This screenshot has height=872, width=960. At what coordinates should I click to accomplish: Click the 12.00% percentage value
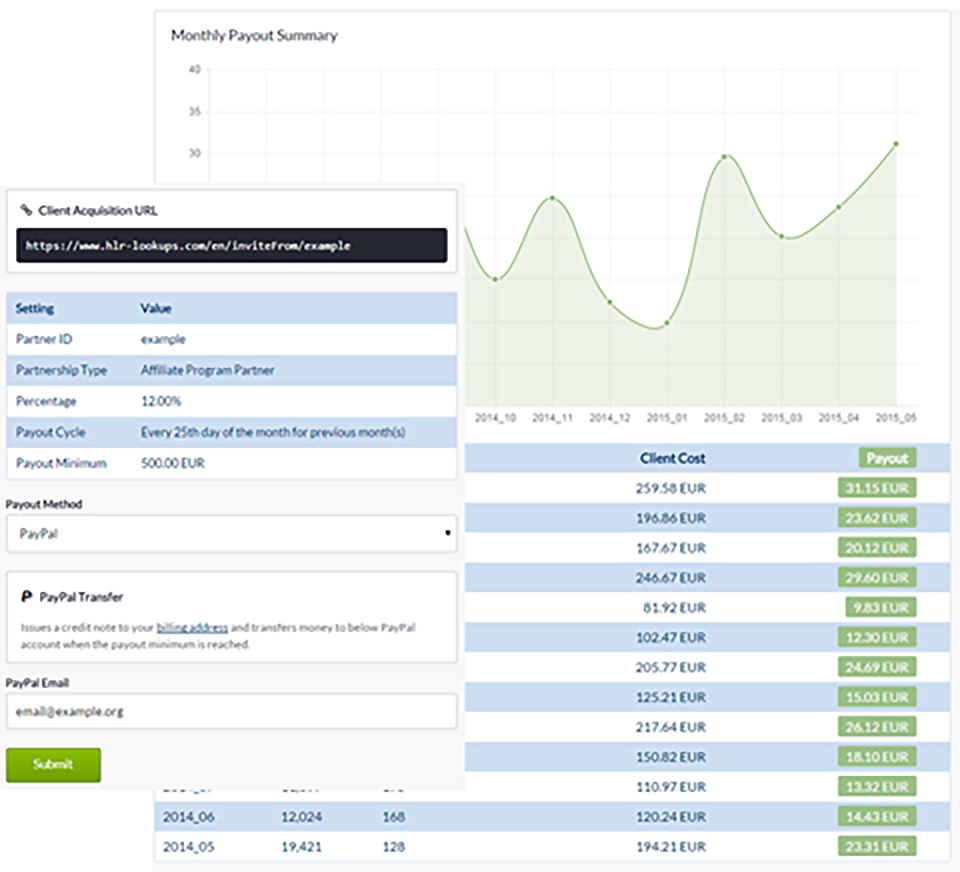[161, 401]
